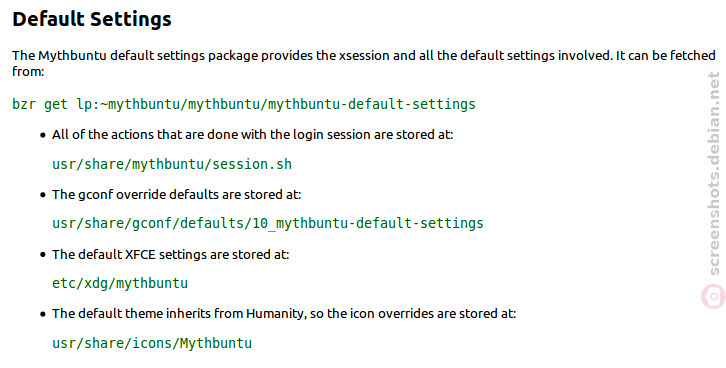Click "from:" ending the intro paragraph
Viewport: 726px width, 368px height.
click(28, 72)
